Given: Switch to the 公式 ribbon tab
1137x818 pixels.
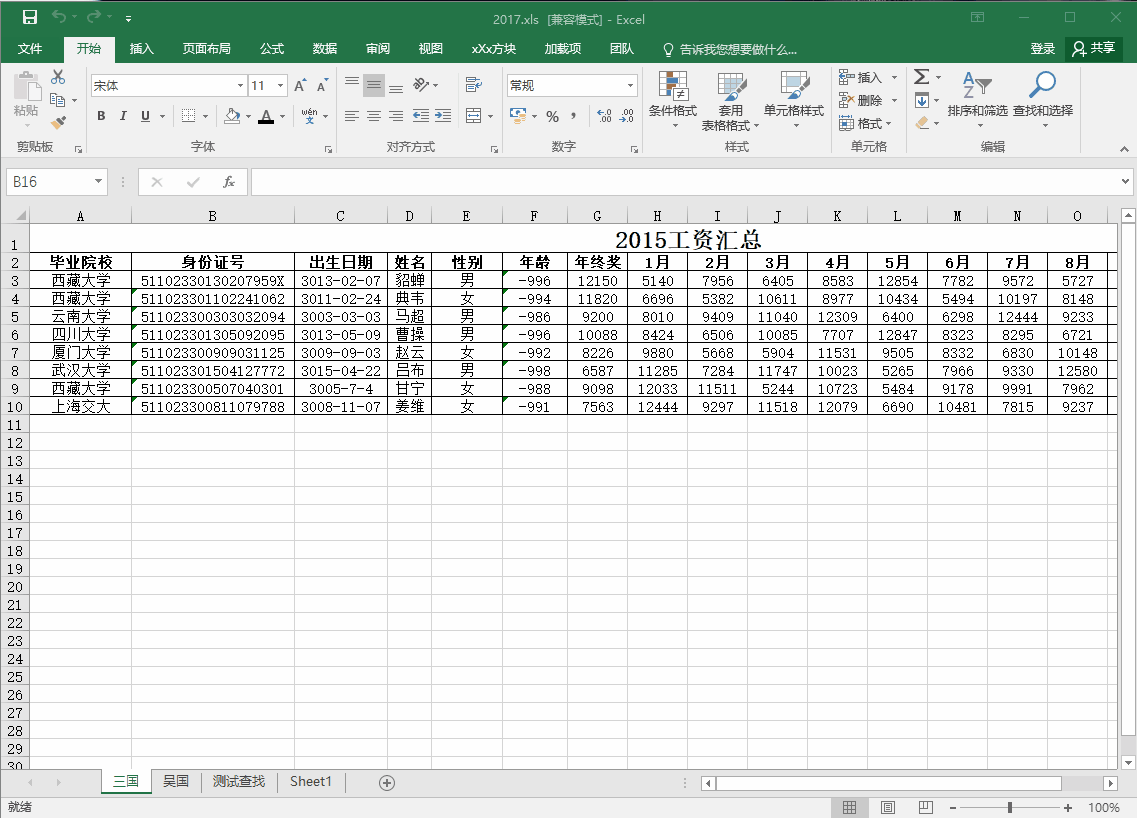Looking at the screenshot, I should point(272,49).
